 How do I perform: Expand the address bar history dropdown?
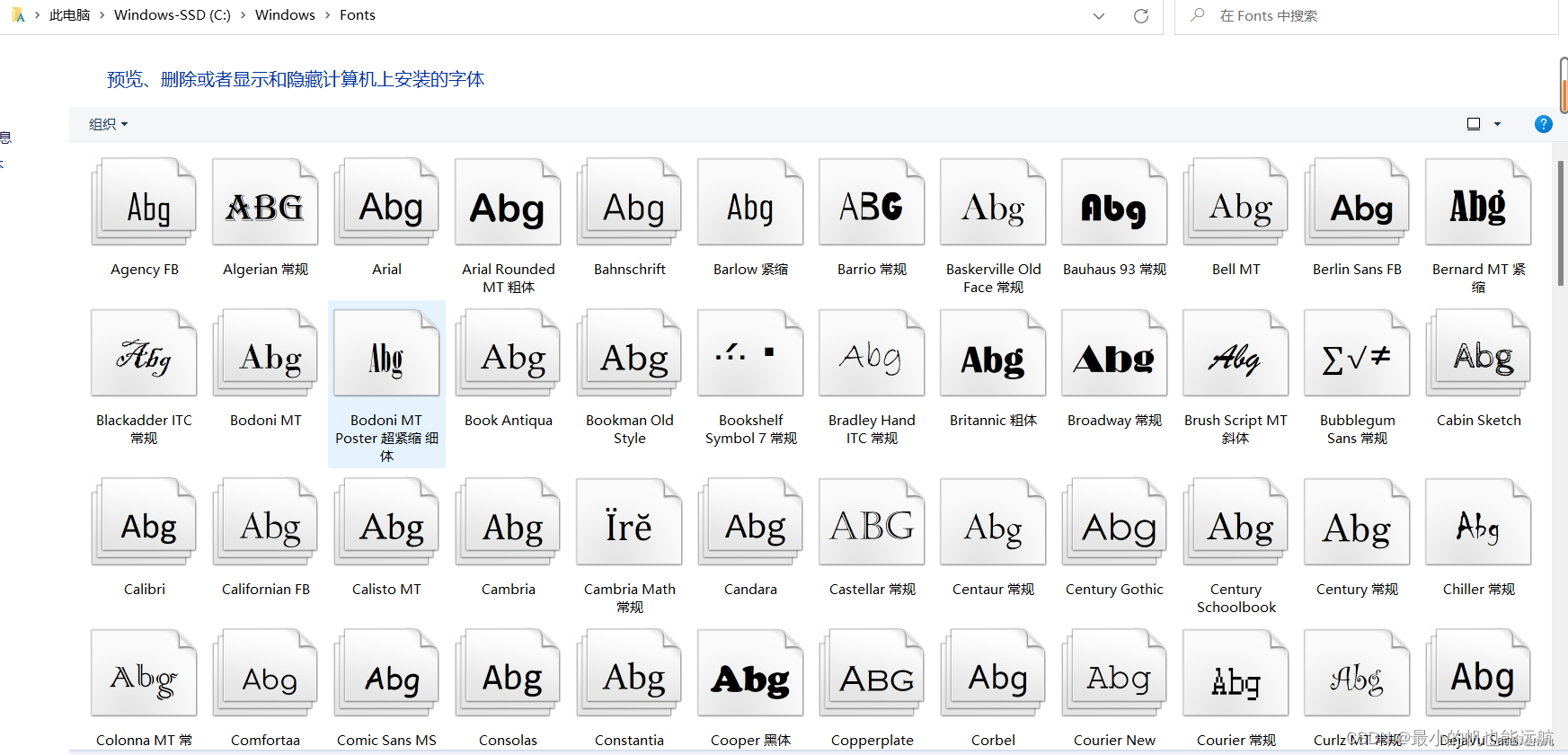click(x=1098, y=16)
